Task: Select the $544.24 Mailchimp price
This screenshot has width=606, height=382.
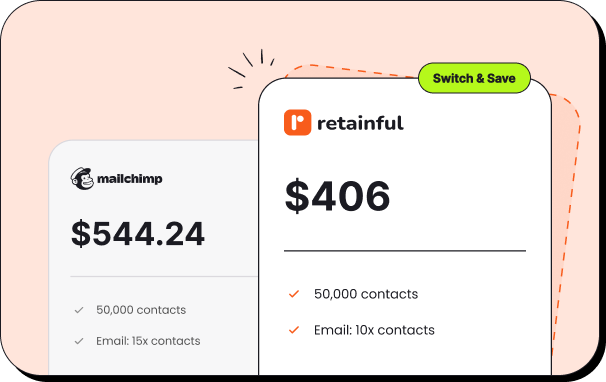Action: [138, 234]
